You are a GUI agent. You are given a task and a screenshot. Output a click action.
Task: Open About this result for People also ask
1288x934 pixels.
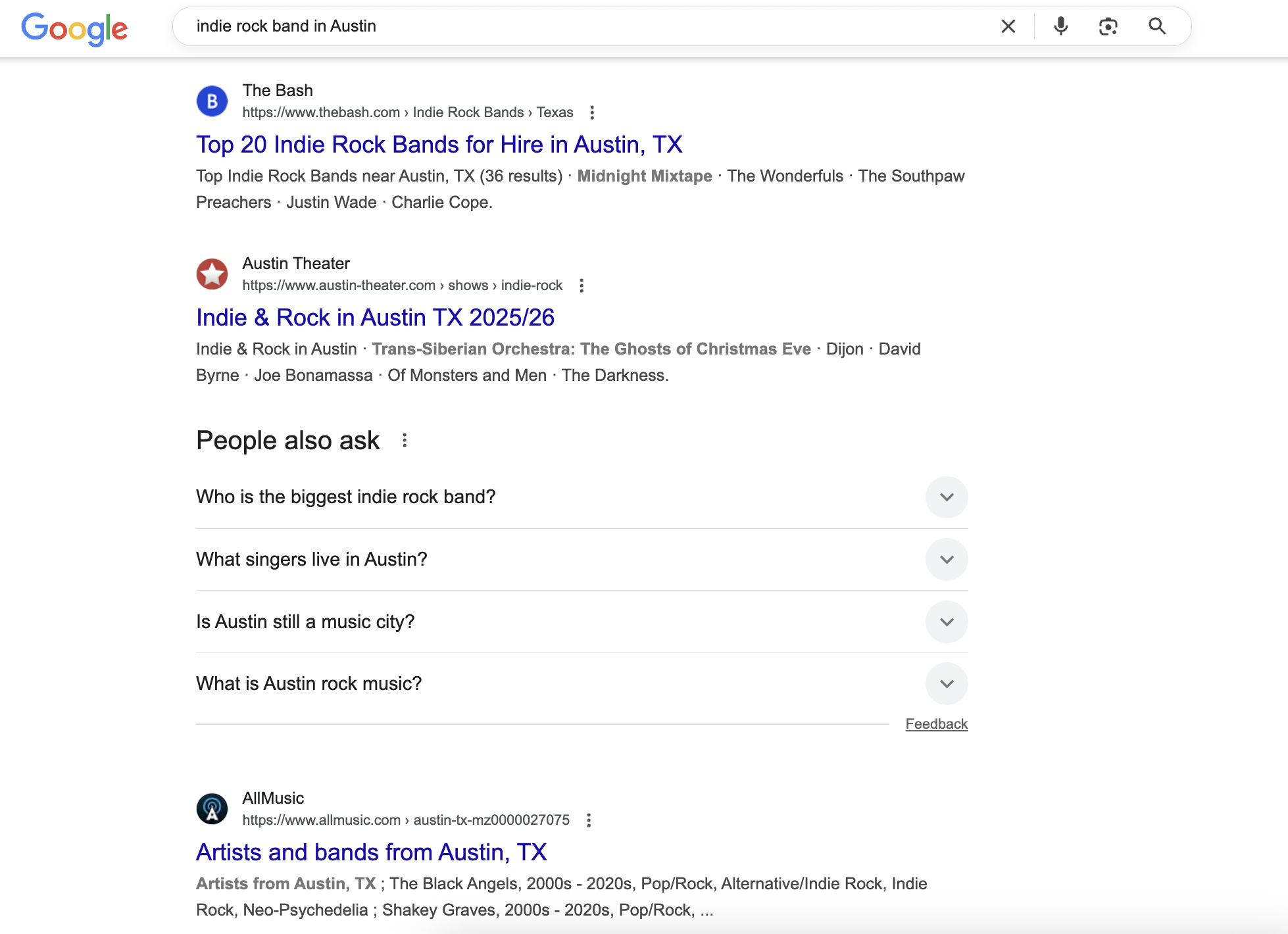point(405,441)
